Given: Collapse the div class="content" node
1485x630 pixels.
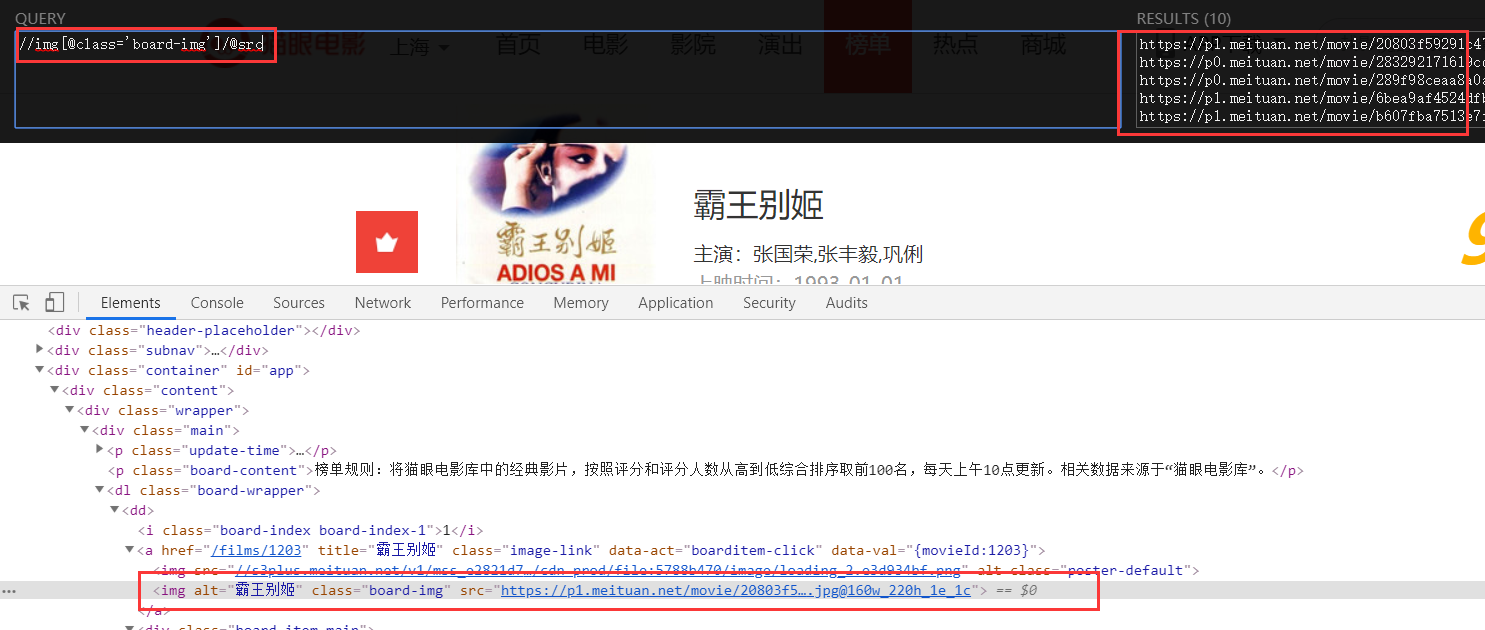Looking at the screenshot, I should [x=55, y=390].
